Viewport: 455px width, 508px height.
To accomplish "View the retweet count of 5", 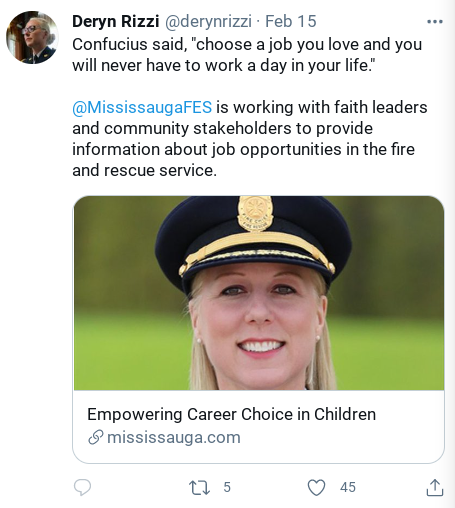I will tap(227, 487).
